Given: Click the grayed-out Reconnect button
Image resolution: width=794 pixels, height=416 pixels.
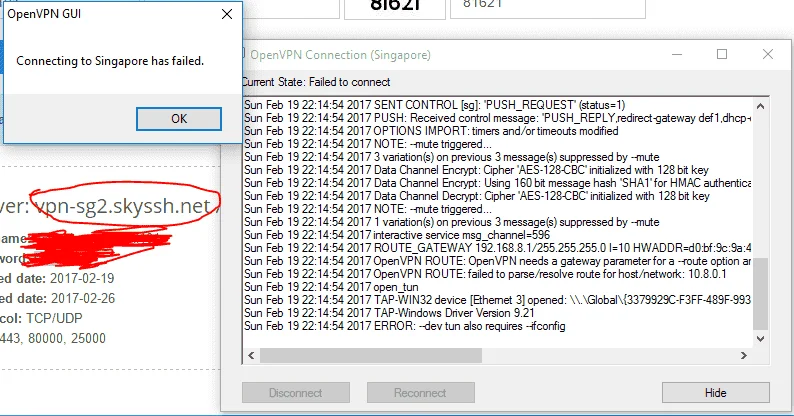Looking at the screenshot, I should pos(420,393).
